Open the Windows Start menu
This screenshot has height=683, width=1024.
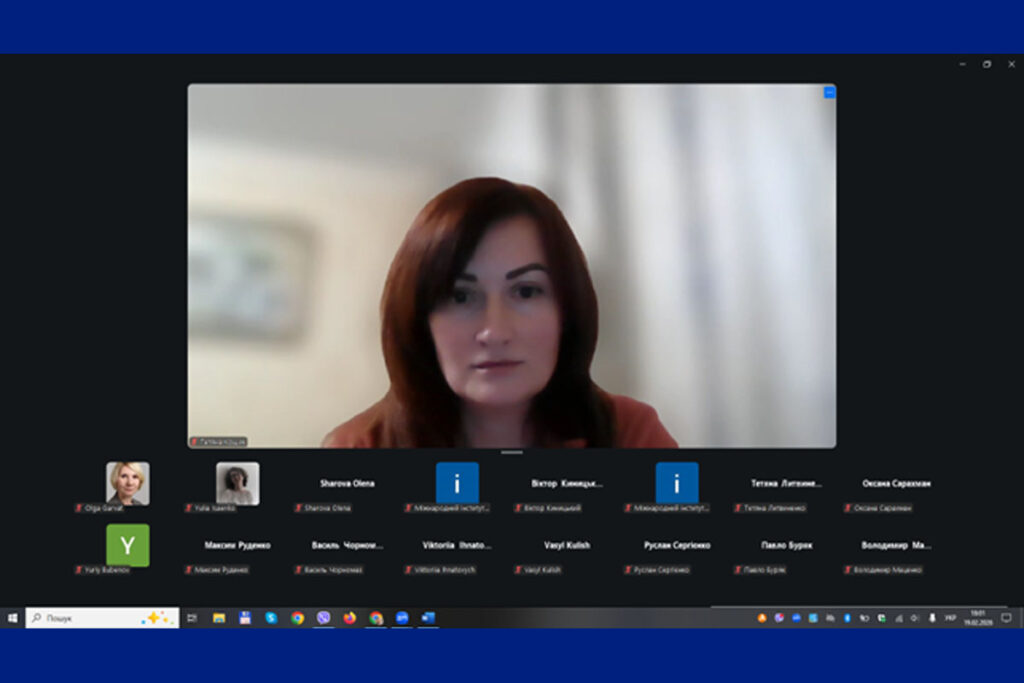pos(13,618)
